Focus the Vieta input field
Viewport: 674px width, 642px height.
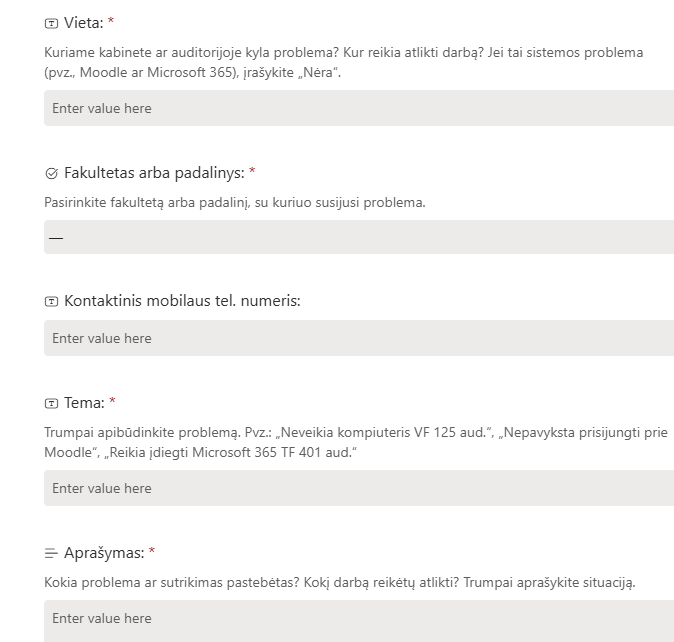(x=359, y=108)
